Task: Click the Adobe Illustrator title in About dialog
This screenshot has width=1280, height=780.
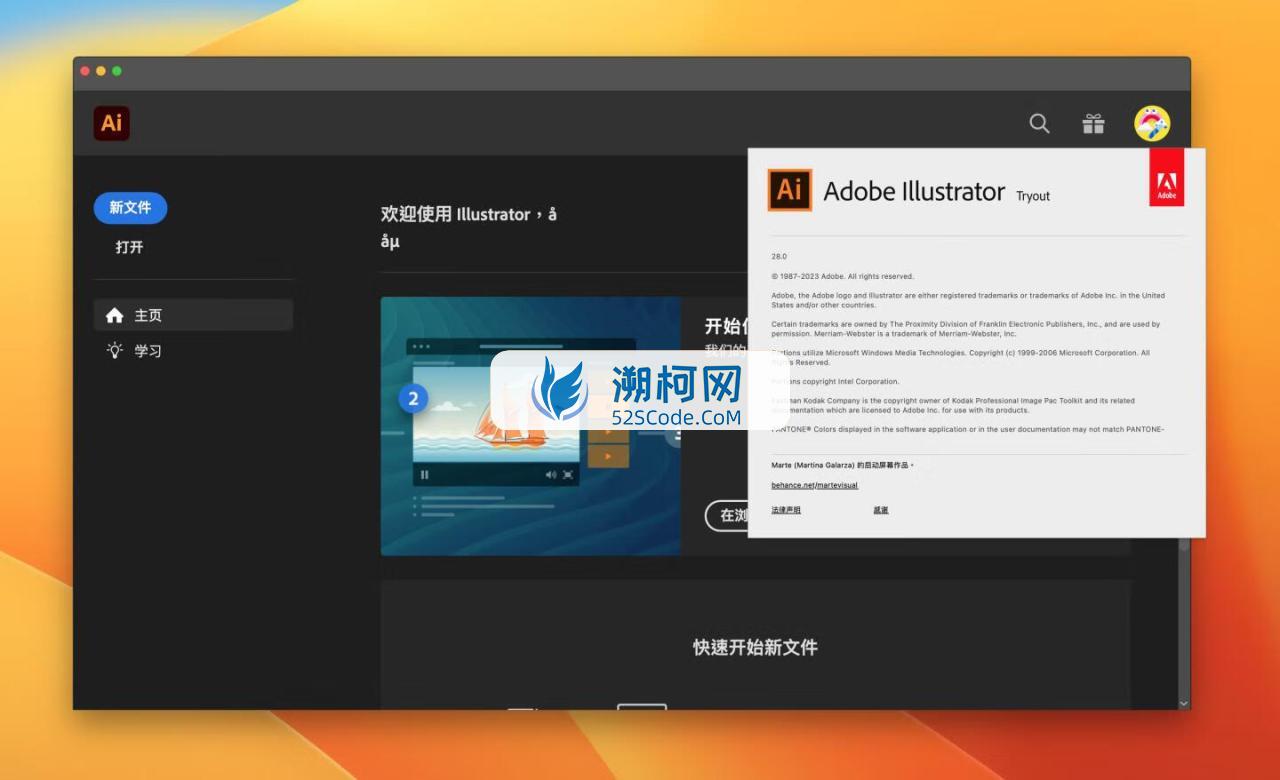Action: click(914, 191)
